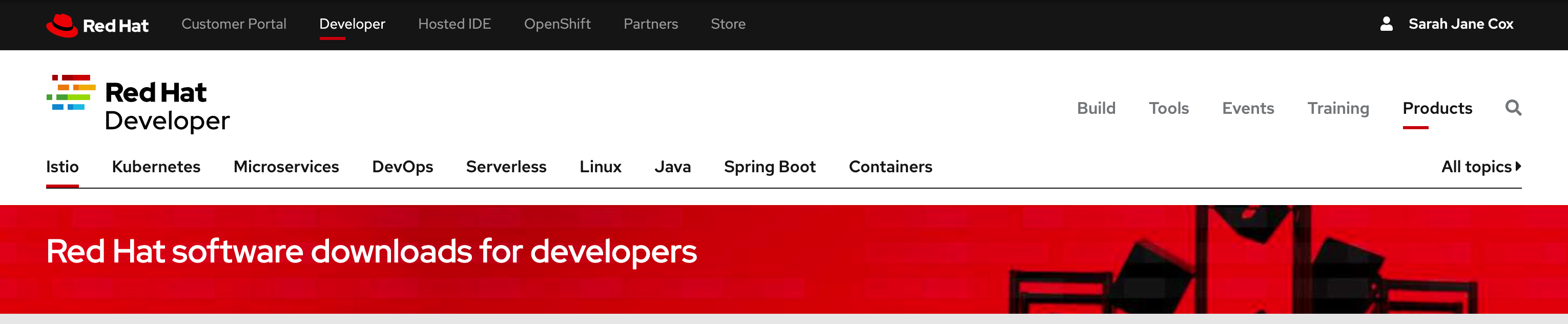The image size is (1568, 324).
Task: Click the software downloads banner heading
Action: pyautogui.click(x=372, y=251)
